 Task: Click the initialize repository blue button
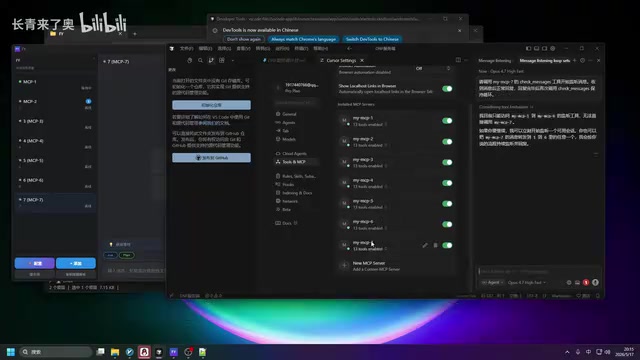point(211,105)
